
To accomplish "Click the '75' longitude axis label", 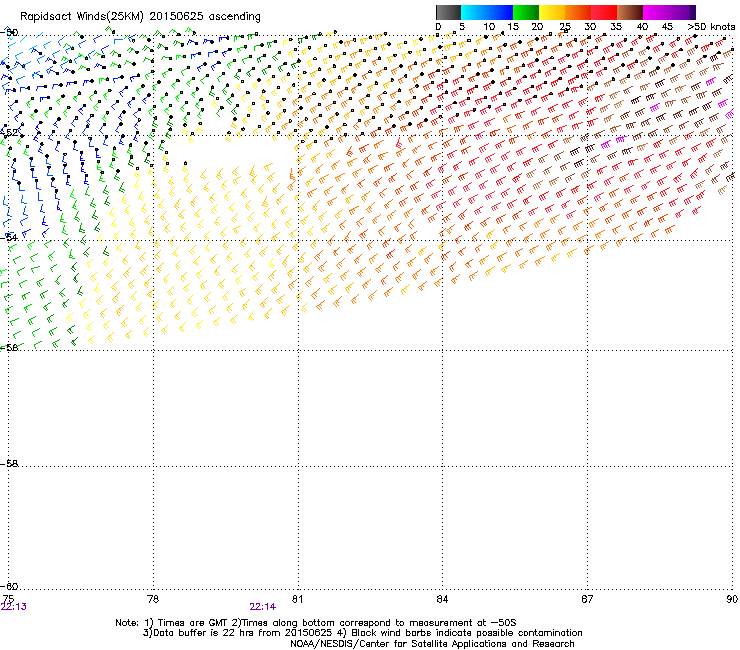I will pos(8,599).
